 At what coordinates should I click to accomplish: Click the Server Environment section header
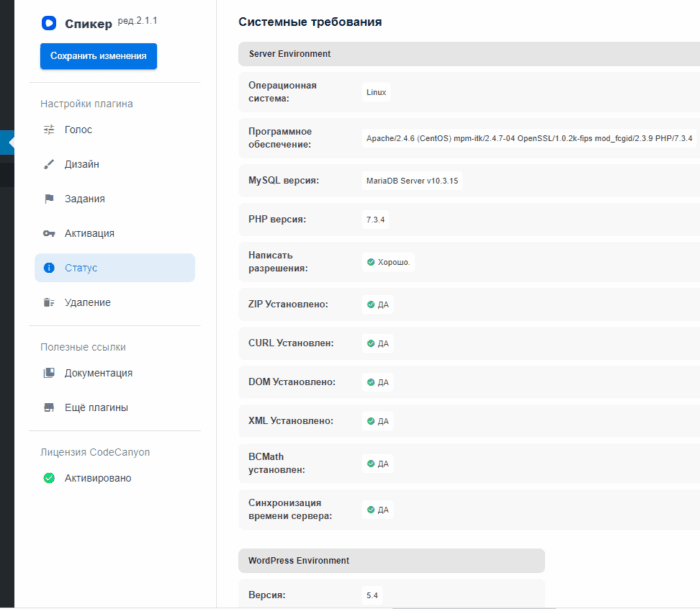click(x=290, y=54)
